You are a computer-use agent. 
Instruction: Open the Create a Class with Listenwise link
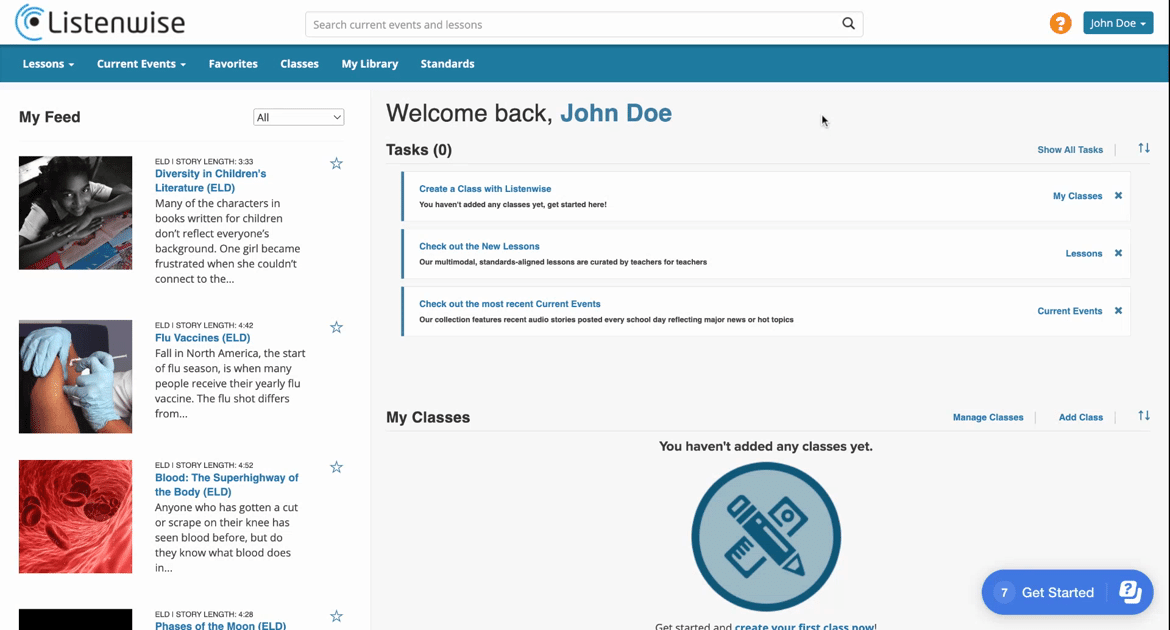485,189
